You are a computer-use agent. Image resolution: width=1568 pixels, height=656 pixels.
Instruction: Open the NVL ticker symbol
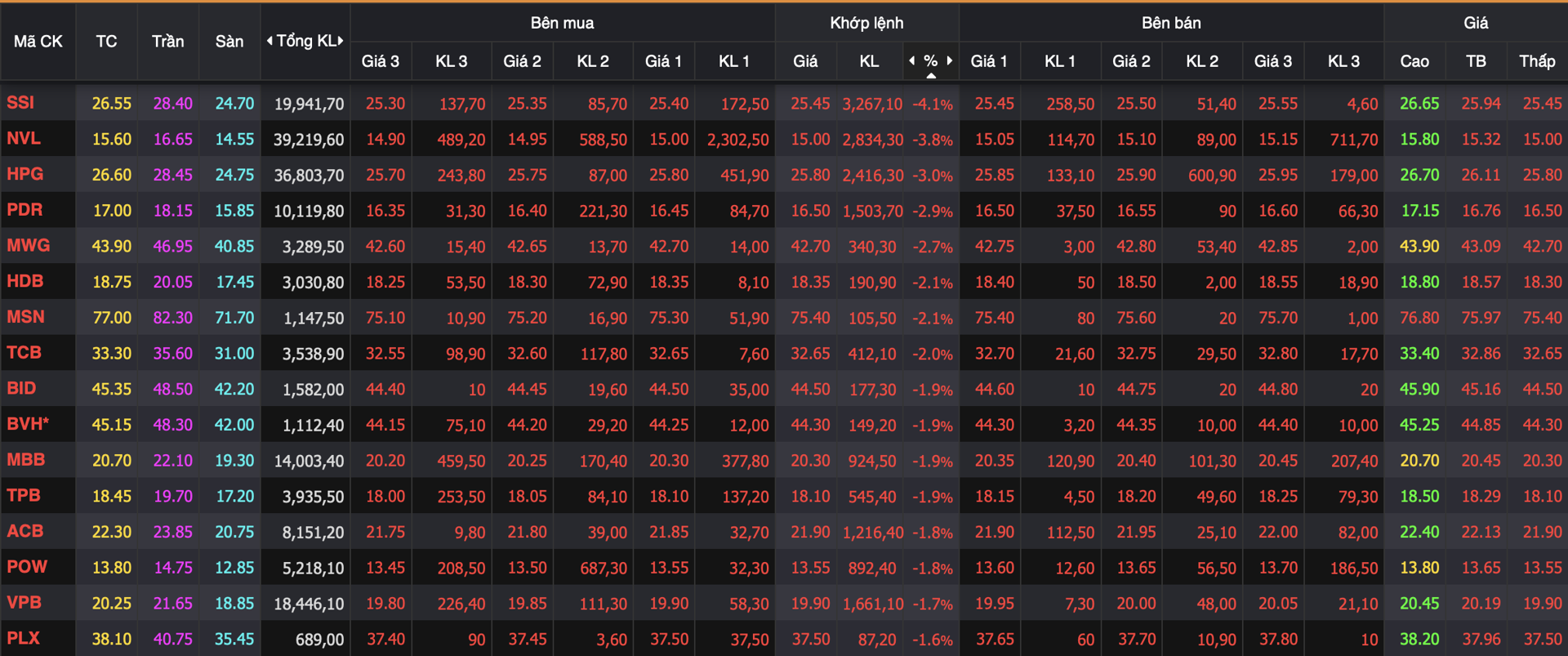[x=24, y=139]
